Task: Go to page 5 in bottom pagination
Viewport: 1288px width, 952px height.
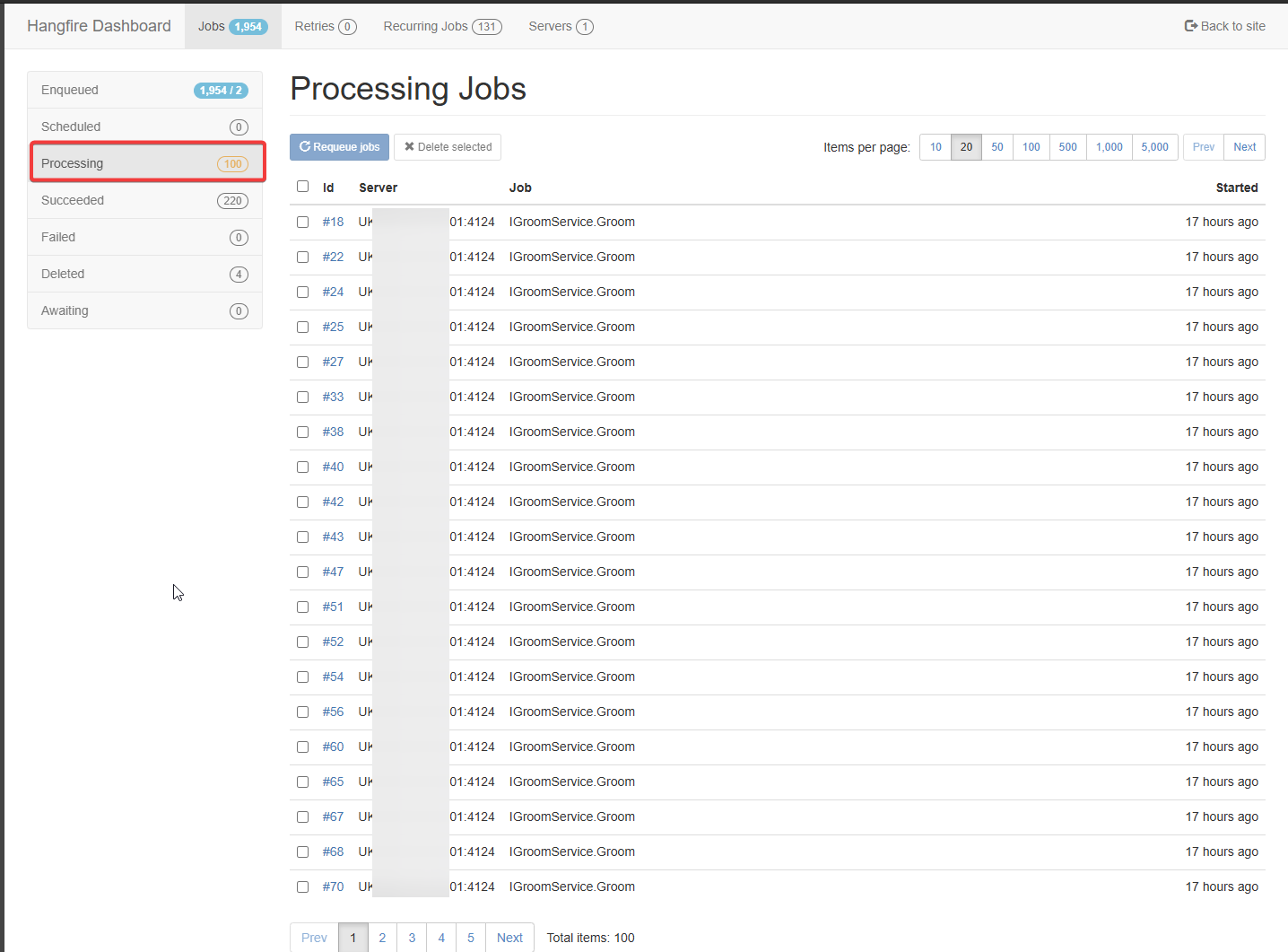Action: 471,938
